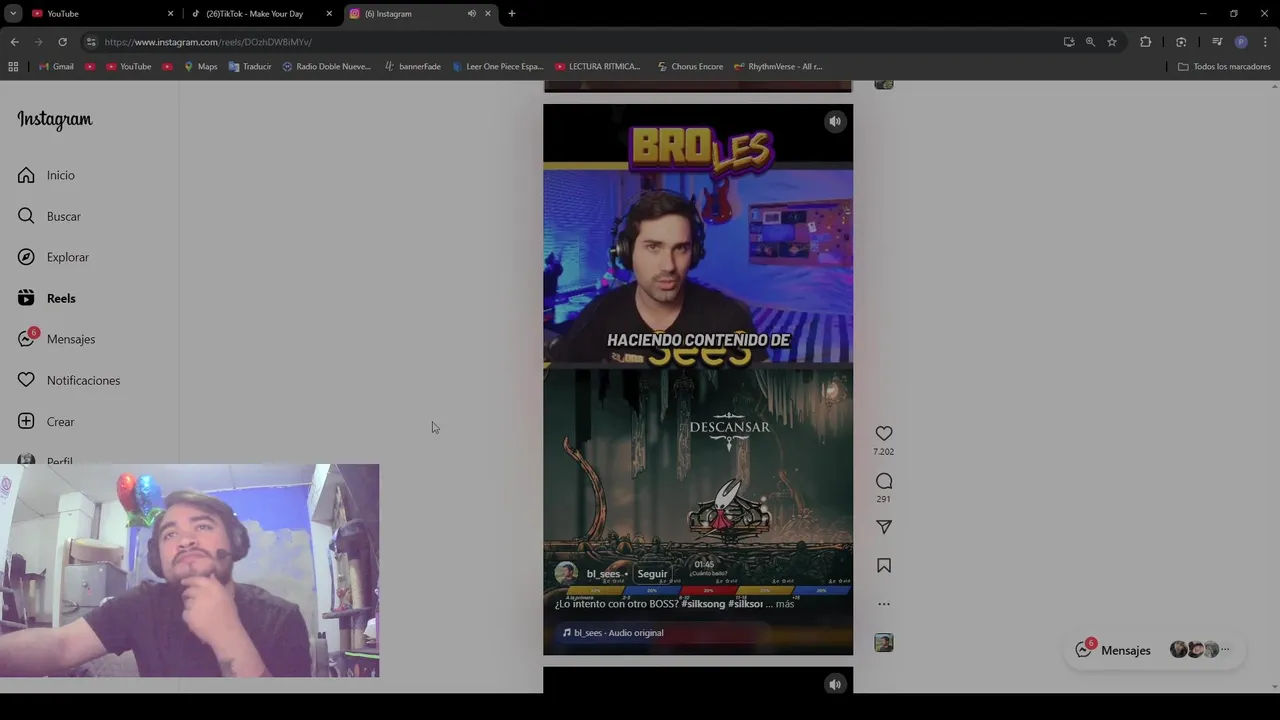Open Mensajes in left sidebar
Image resolution: width=1280 pixels, height=720 pixels.
(56, 339)
